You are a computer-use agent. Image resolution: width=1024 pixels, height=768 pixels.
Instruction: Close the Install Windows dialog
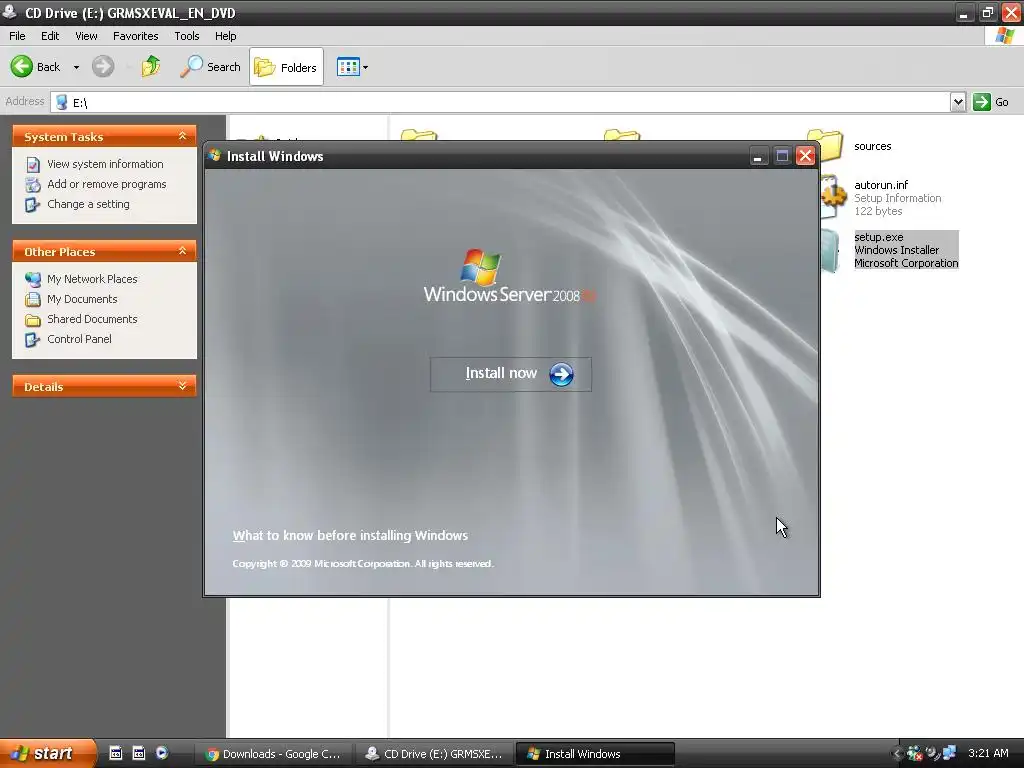coord(805,156)
